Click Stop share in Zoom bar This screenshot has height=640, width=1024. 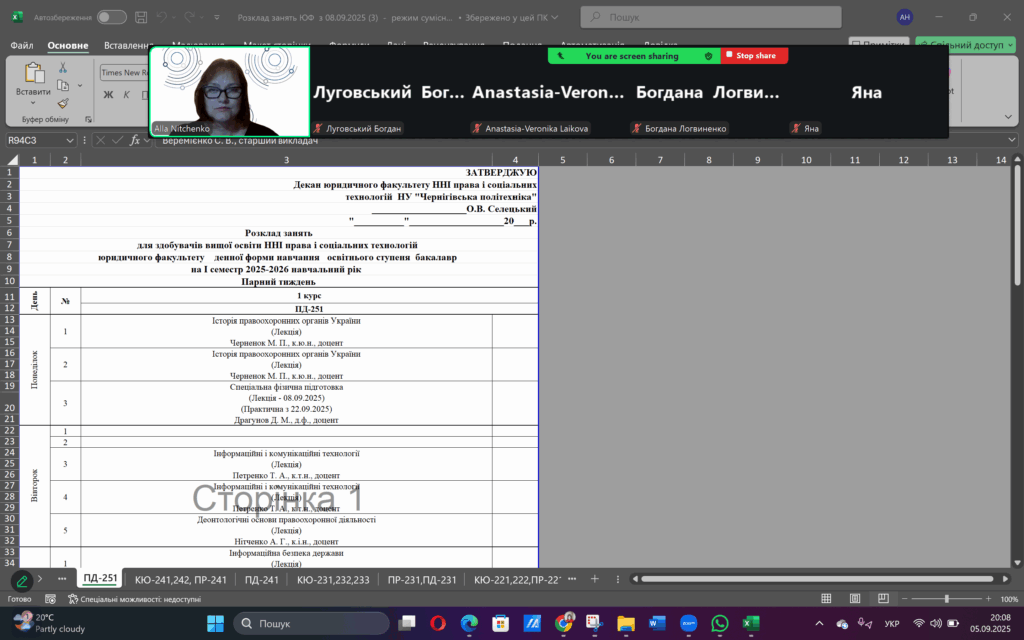pos(754,56)
